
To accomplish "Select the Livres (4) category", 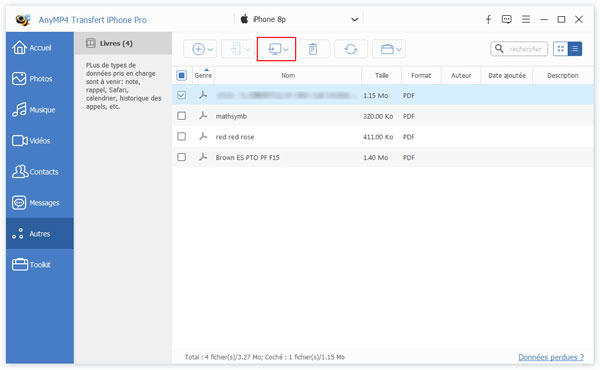I will tap(123, 43).
